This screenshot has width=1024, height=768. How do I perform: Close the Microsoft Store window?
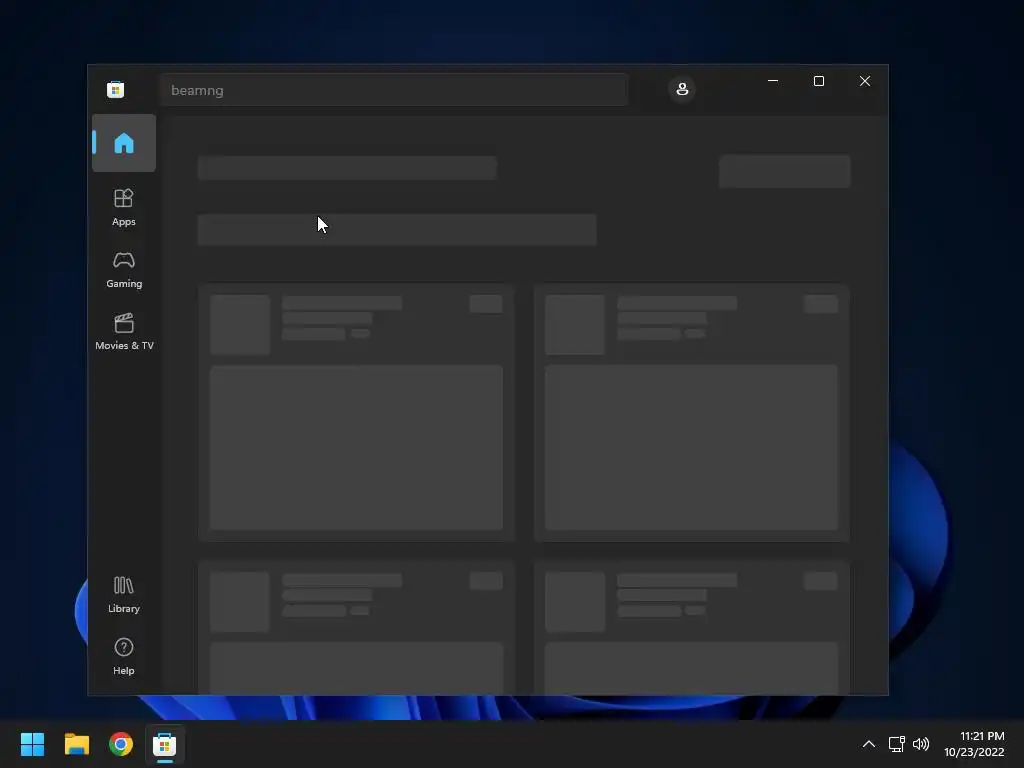click(x=865, y=81)
